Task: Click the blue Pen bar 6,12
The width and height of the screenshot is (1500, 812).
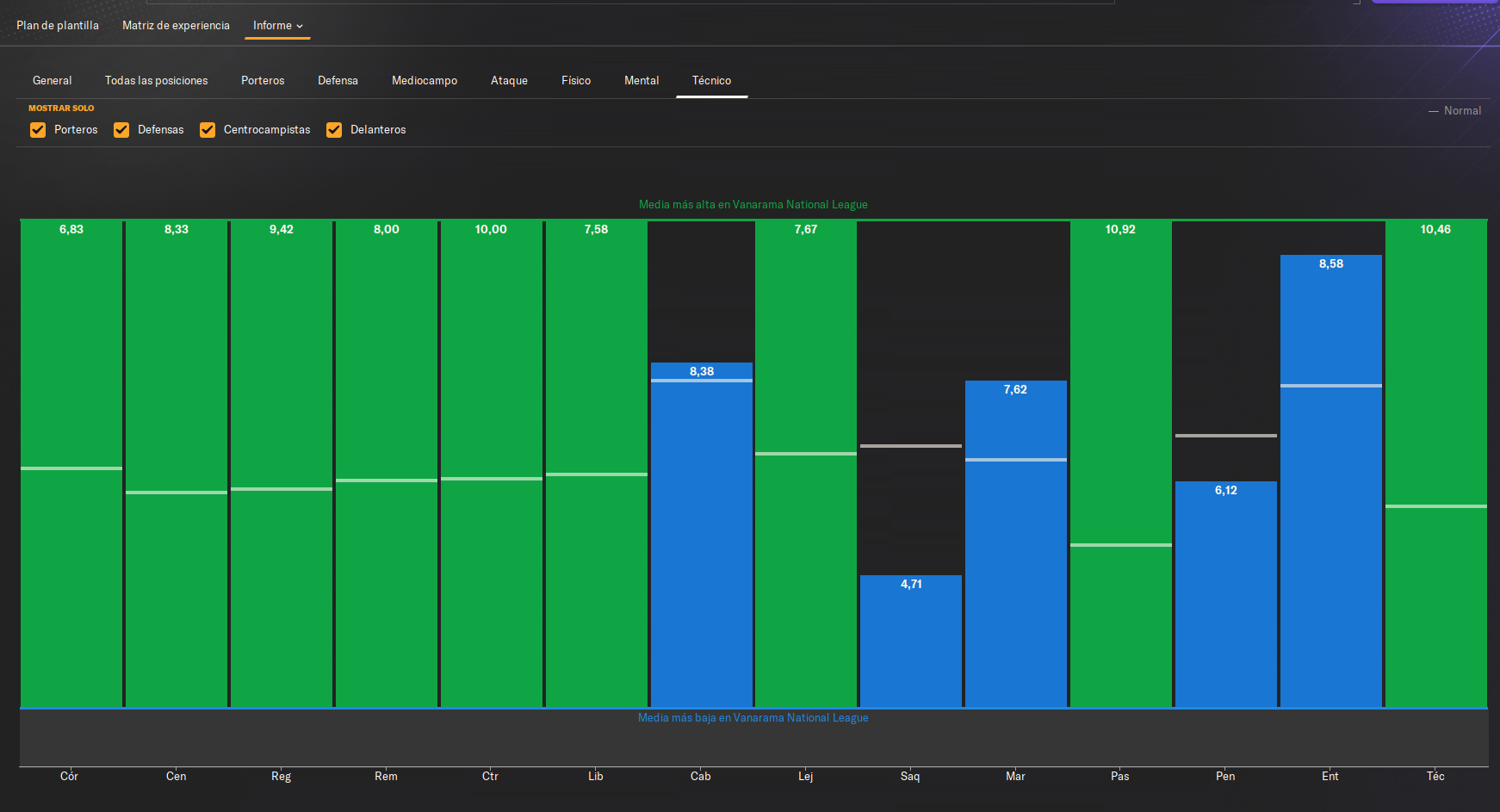Action: 1226,594
